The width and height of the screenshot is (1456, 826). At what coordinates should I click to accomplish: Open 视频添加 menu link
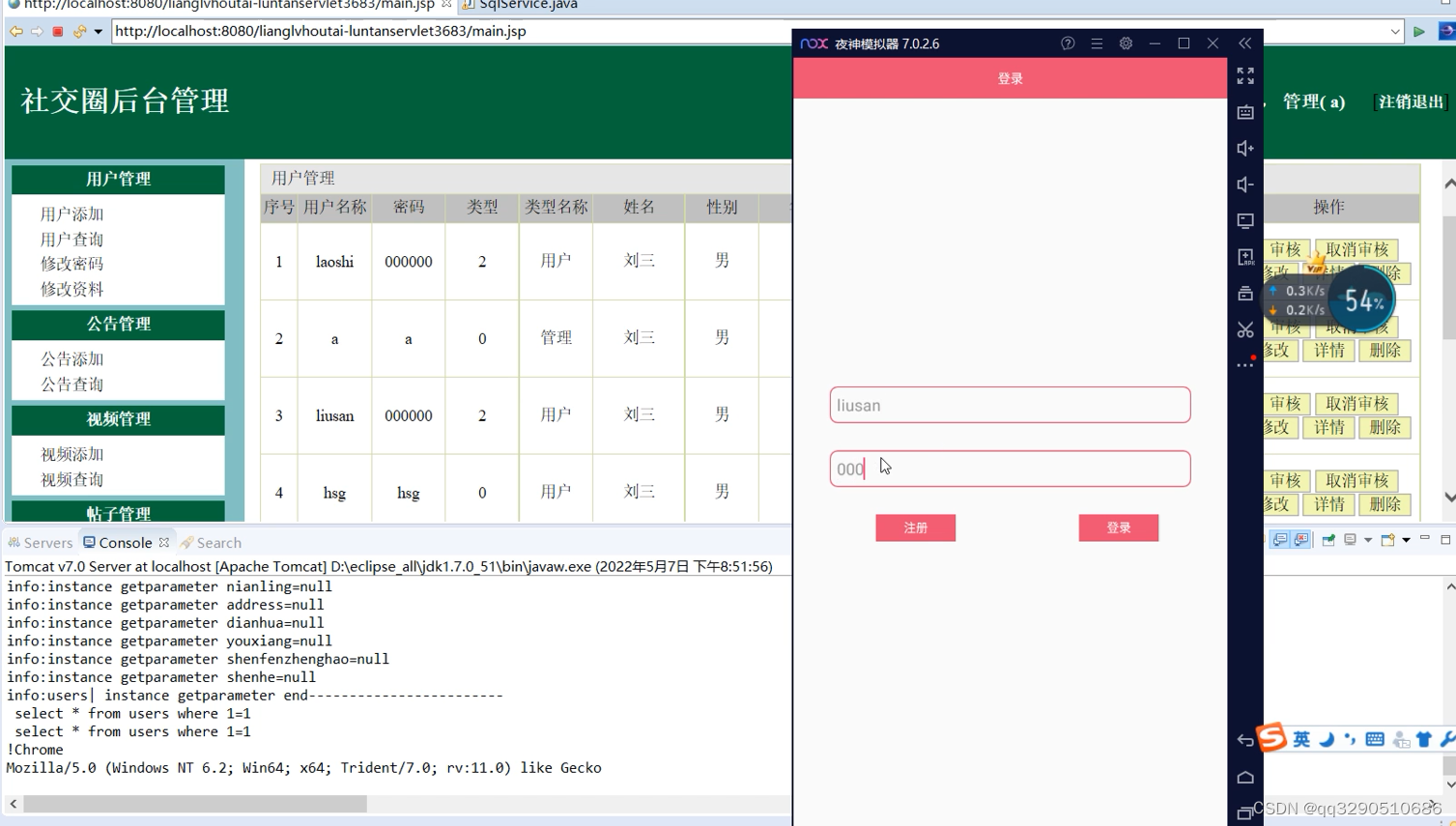click(71, 454)
